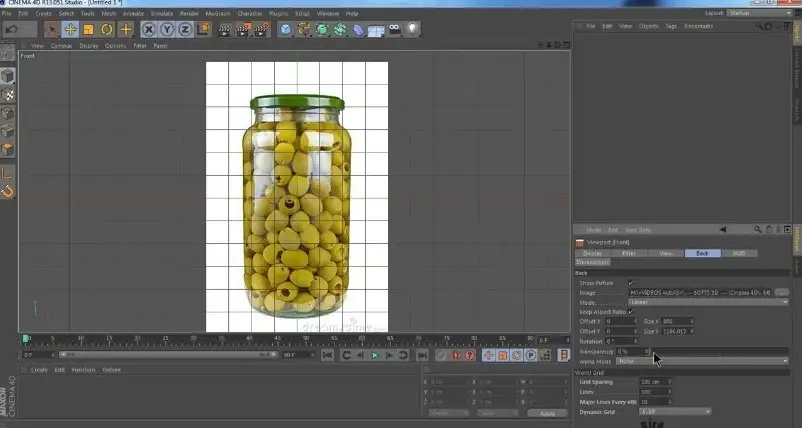802x428 pixels.
Task: Toggle the Y axis lock
Action: (167, 29)
